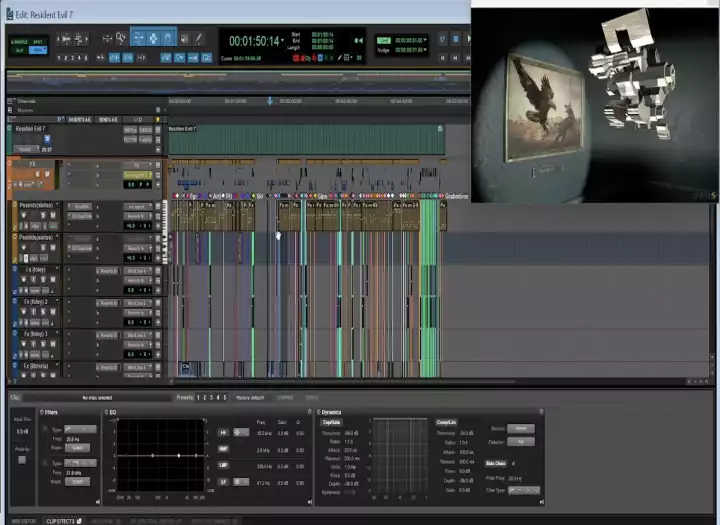Viewport: 720px width, 525px height.
Task: Select clip effects preset 1
Action: (198, 398)
